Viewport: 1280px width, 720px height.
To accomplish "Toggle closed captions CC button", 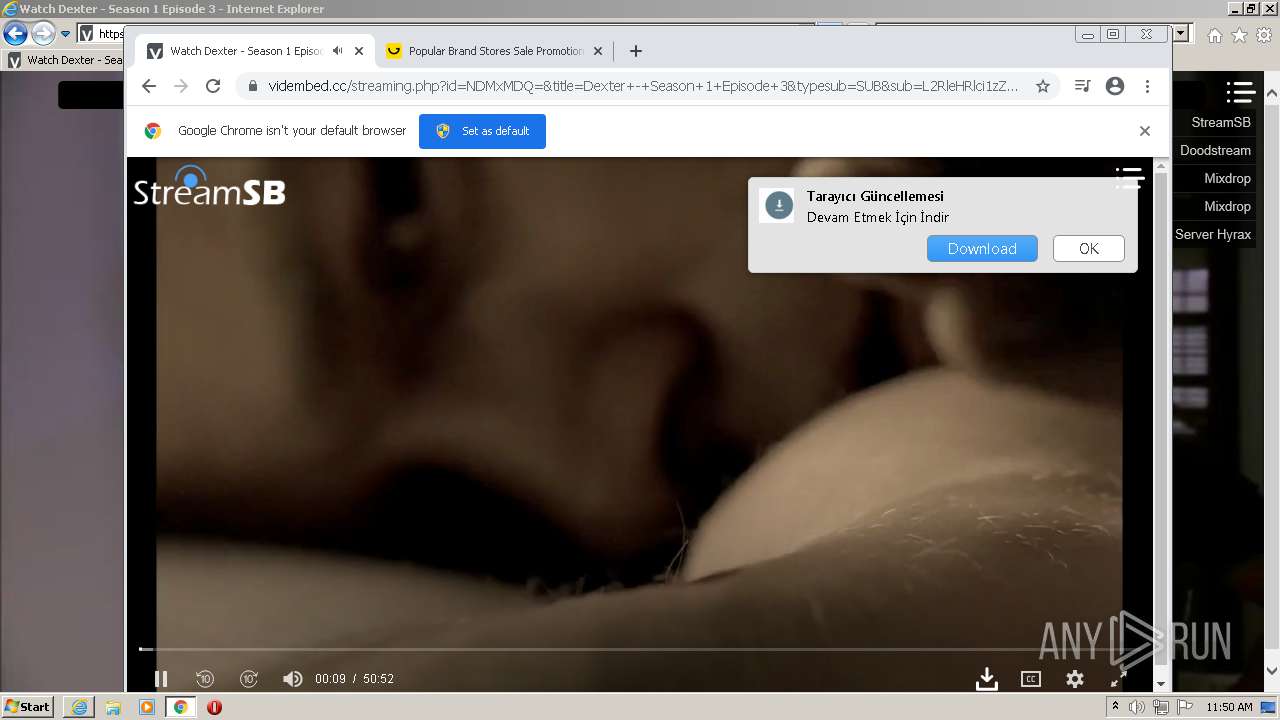I will point(1031,679).
